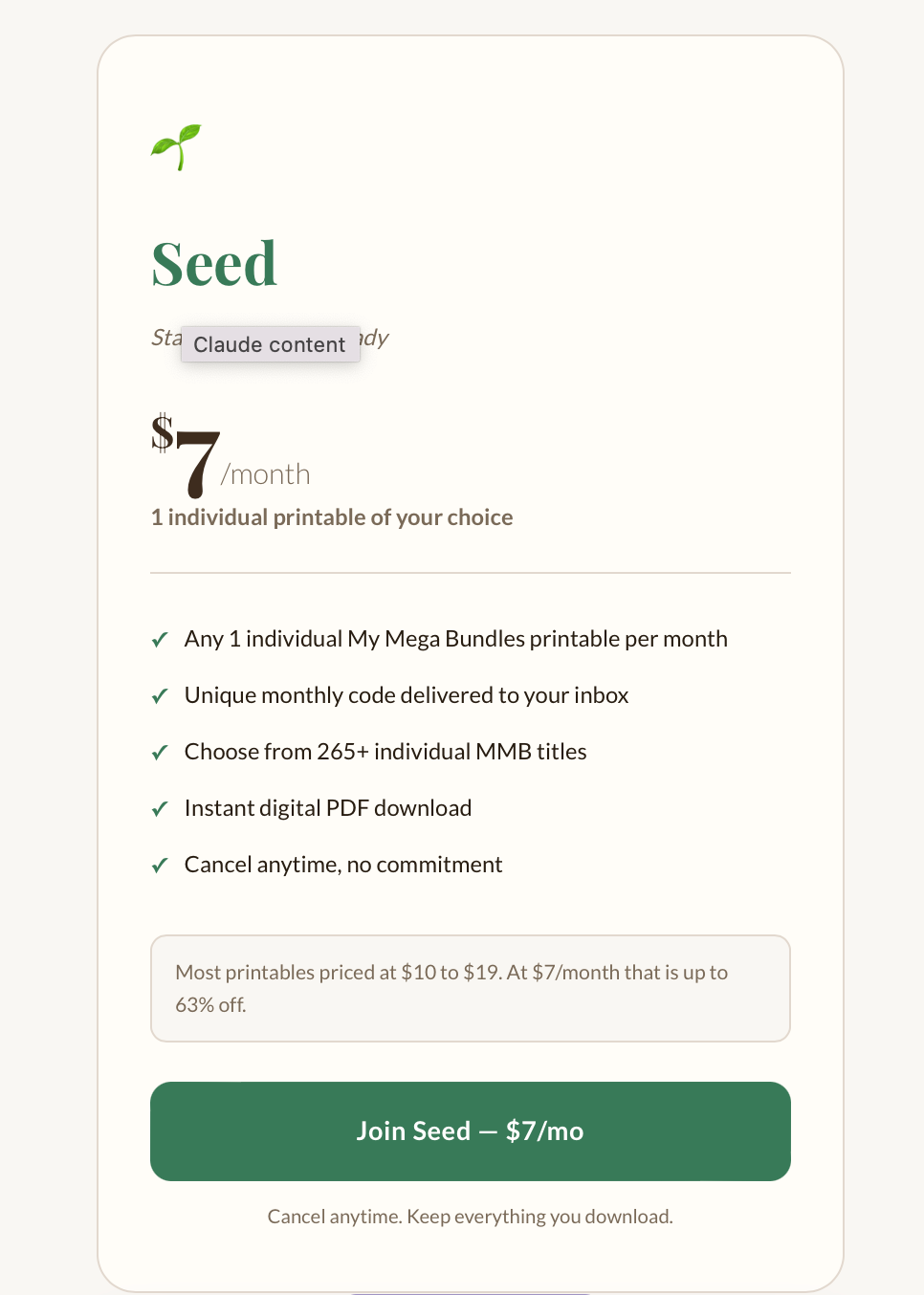Viewport: 924px width, 1295px height.
Task: Click the checkmark next to monthly code delivery
Action: [x=159, y=695]
